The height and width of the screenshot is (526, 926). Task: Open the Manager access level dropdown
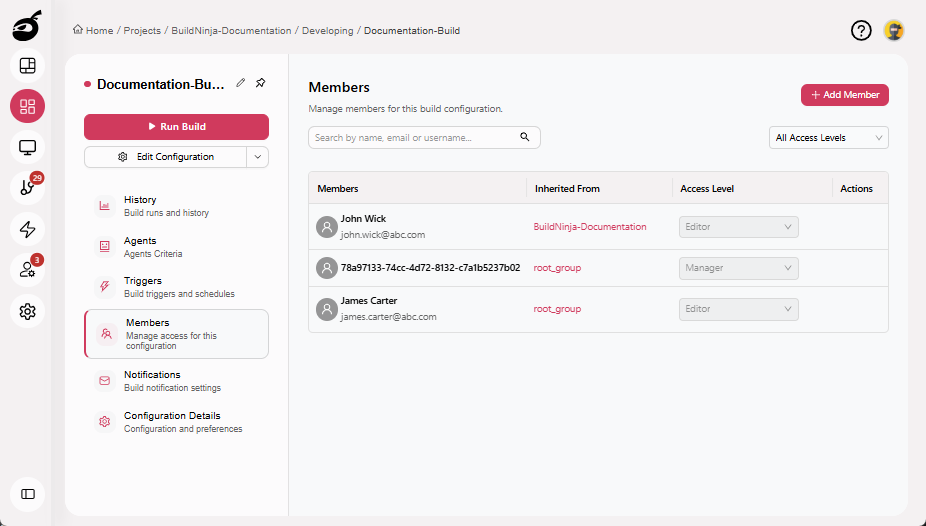click(x=739, y=268)
